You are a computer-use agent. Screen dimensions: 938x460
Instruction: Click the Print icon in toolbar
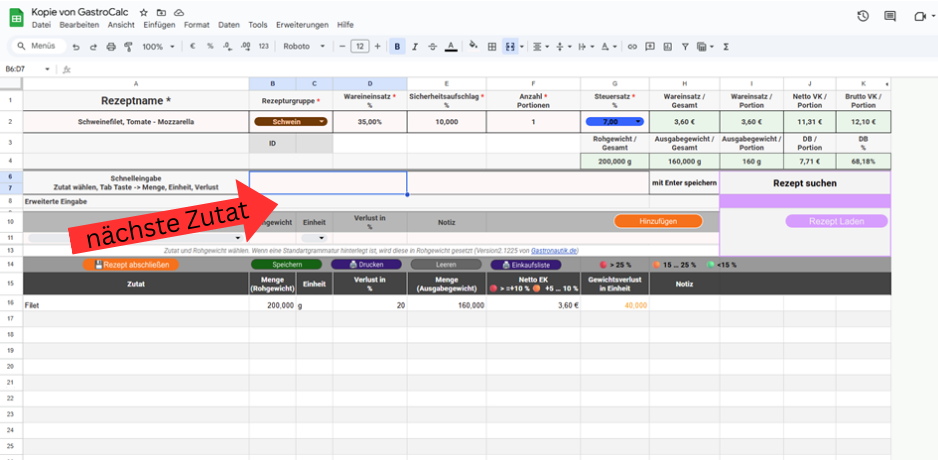[111, 47]
